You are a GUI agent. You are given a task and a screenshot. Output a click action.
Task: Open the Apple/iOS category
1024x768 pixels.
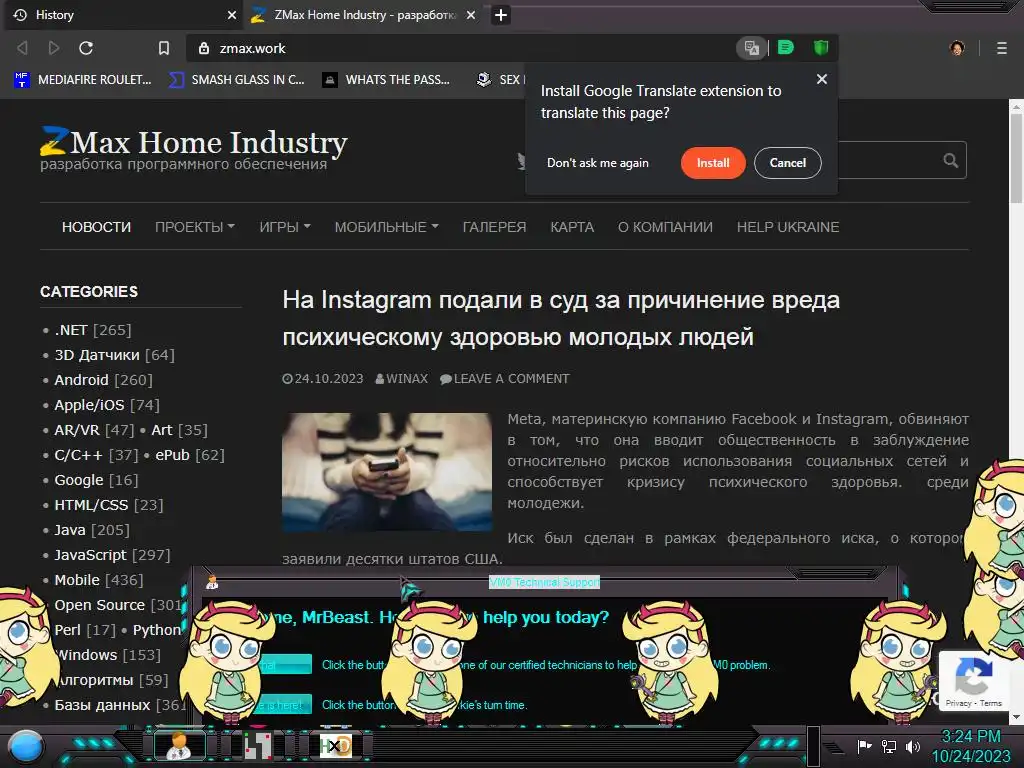point(89,405)
